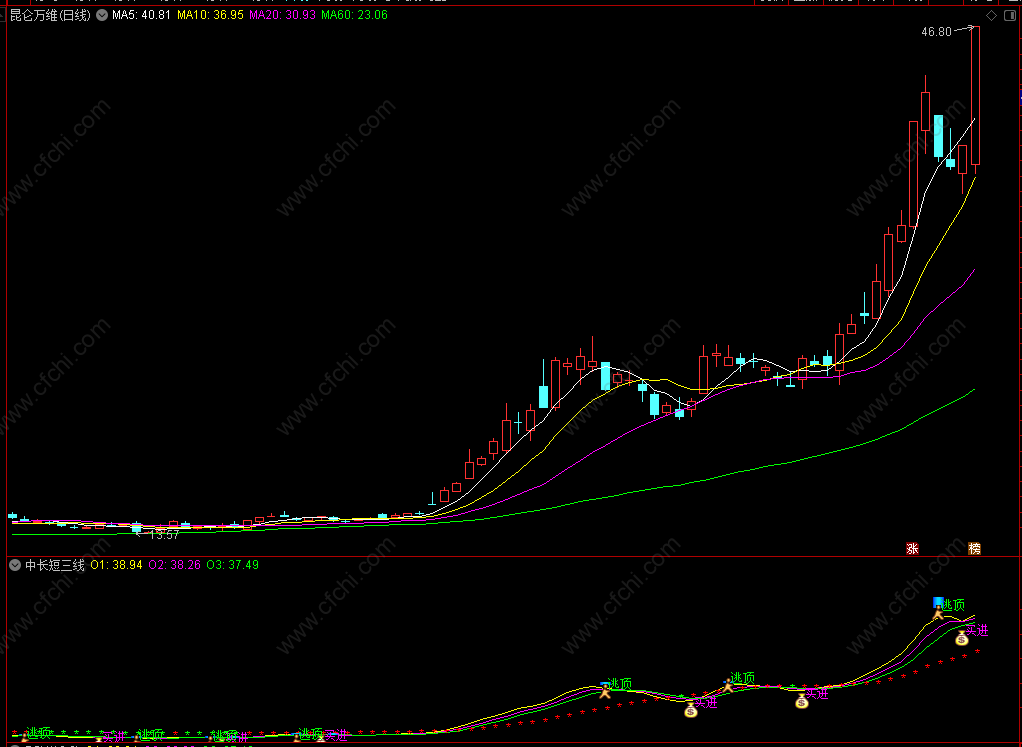
Task: Toggle the side panel icon next to the diamond
Action: pyautogui.click(x=1010, y=16)
